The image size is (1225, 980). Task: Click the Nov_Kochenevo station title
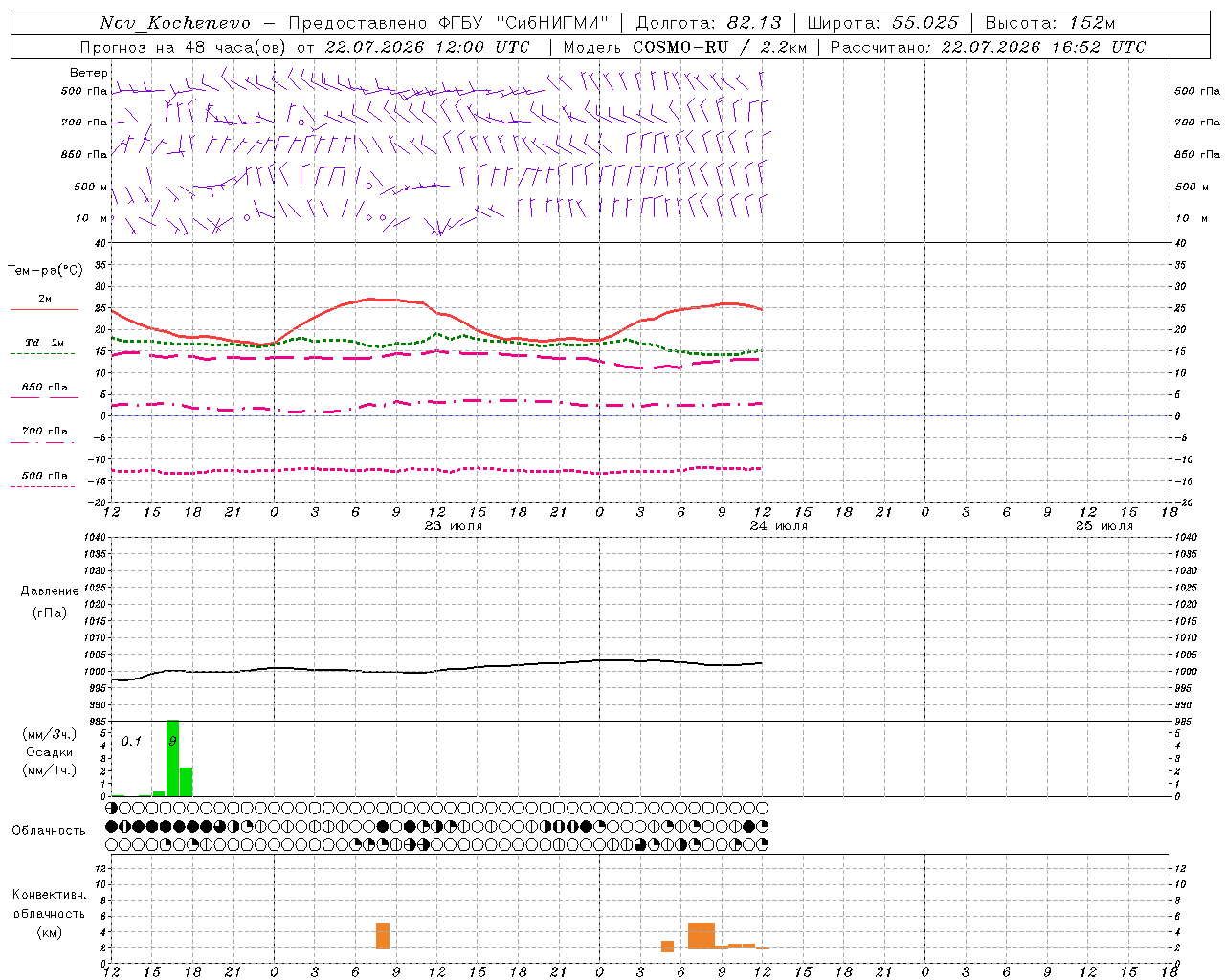click(175, 23)
